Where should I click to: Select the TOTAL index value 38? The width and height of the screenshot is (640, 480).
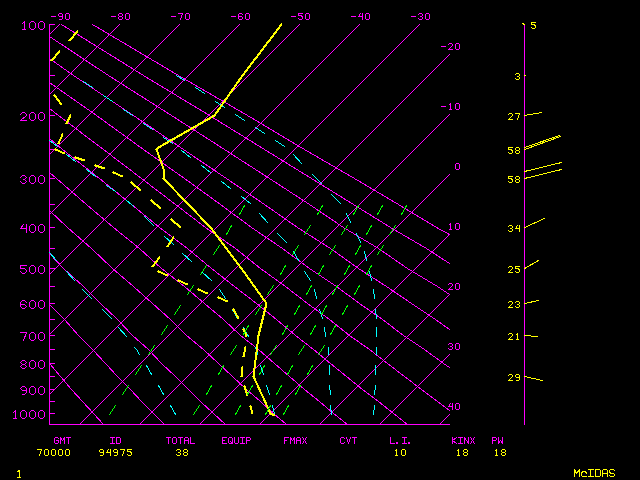(181, 452)
